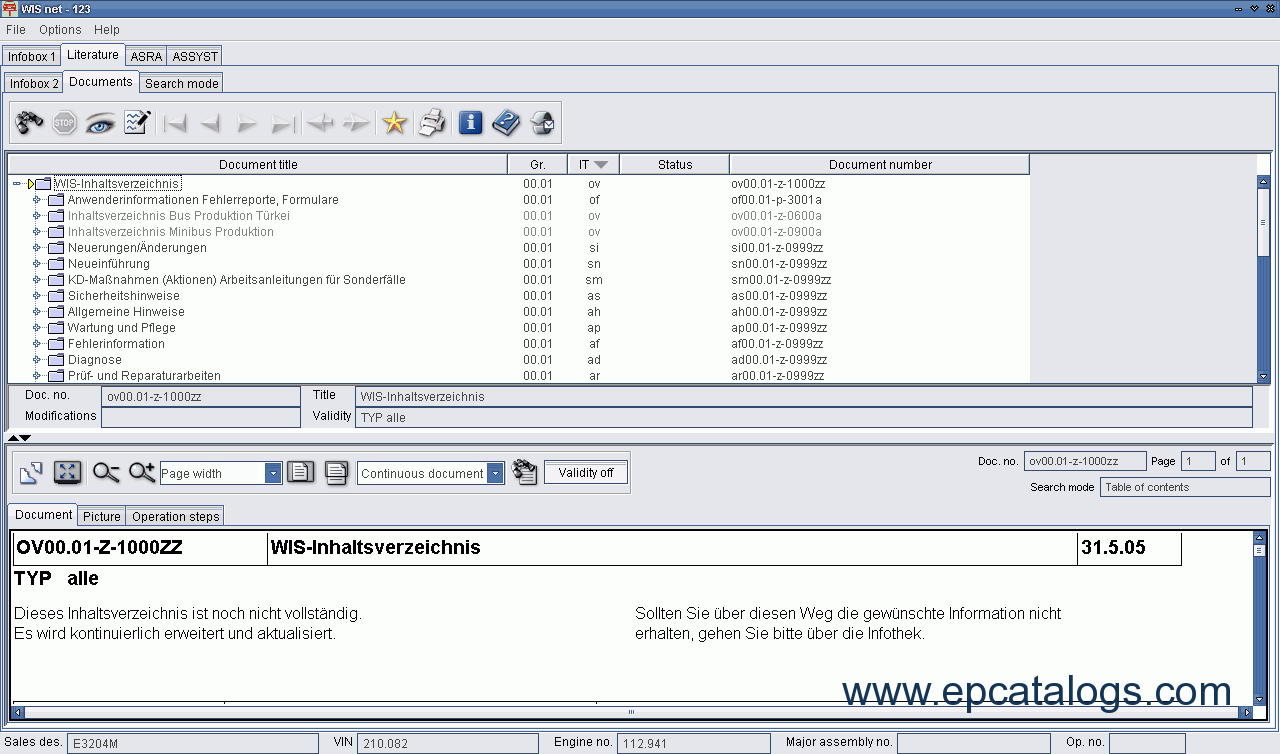The width and height of the screenshot is (1280, 754).
Task: Open the Picture tab
Action: (x=102, y=516)
